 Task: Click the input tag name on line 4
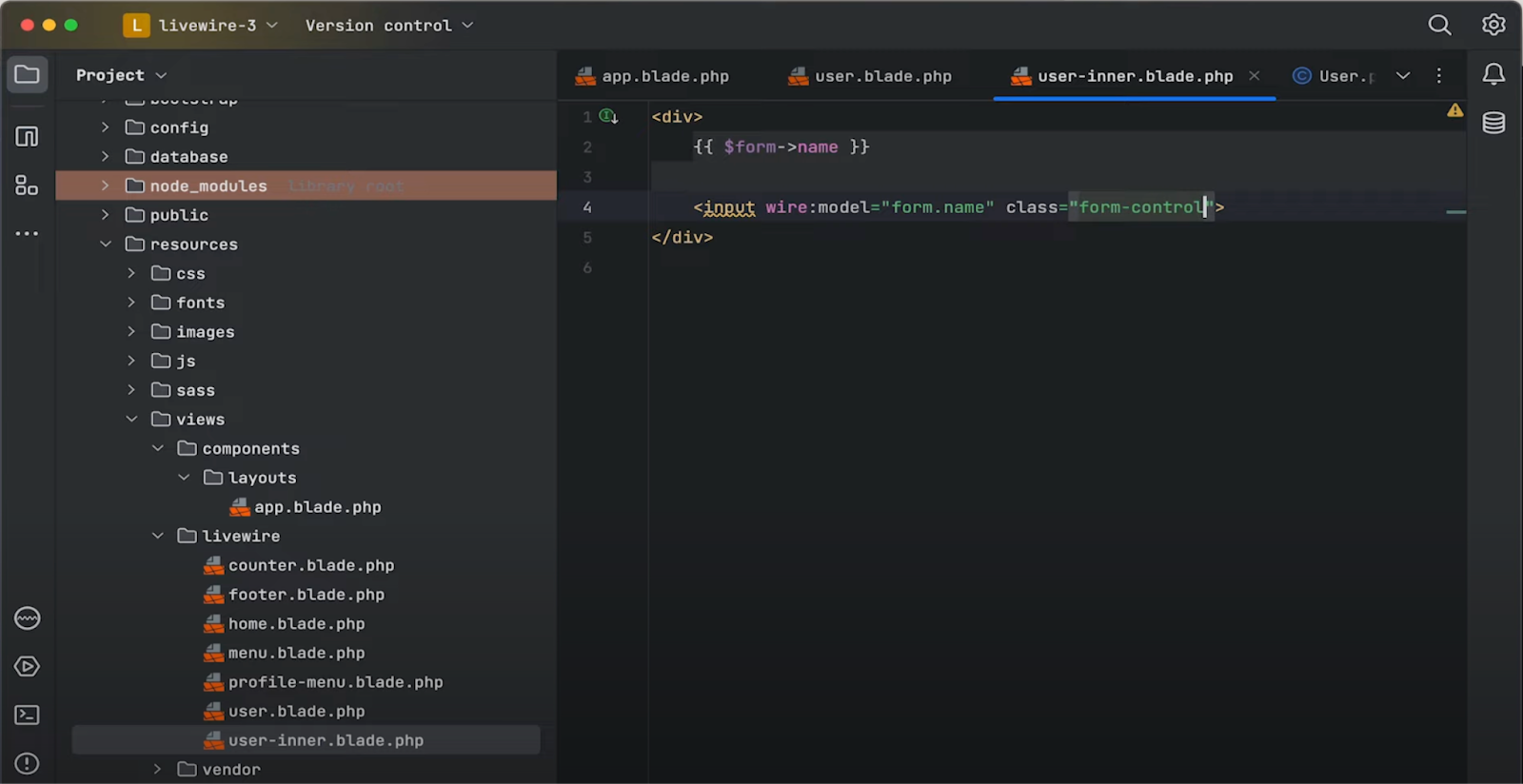coord(729,207)
